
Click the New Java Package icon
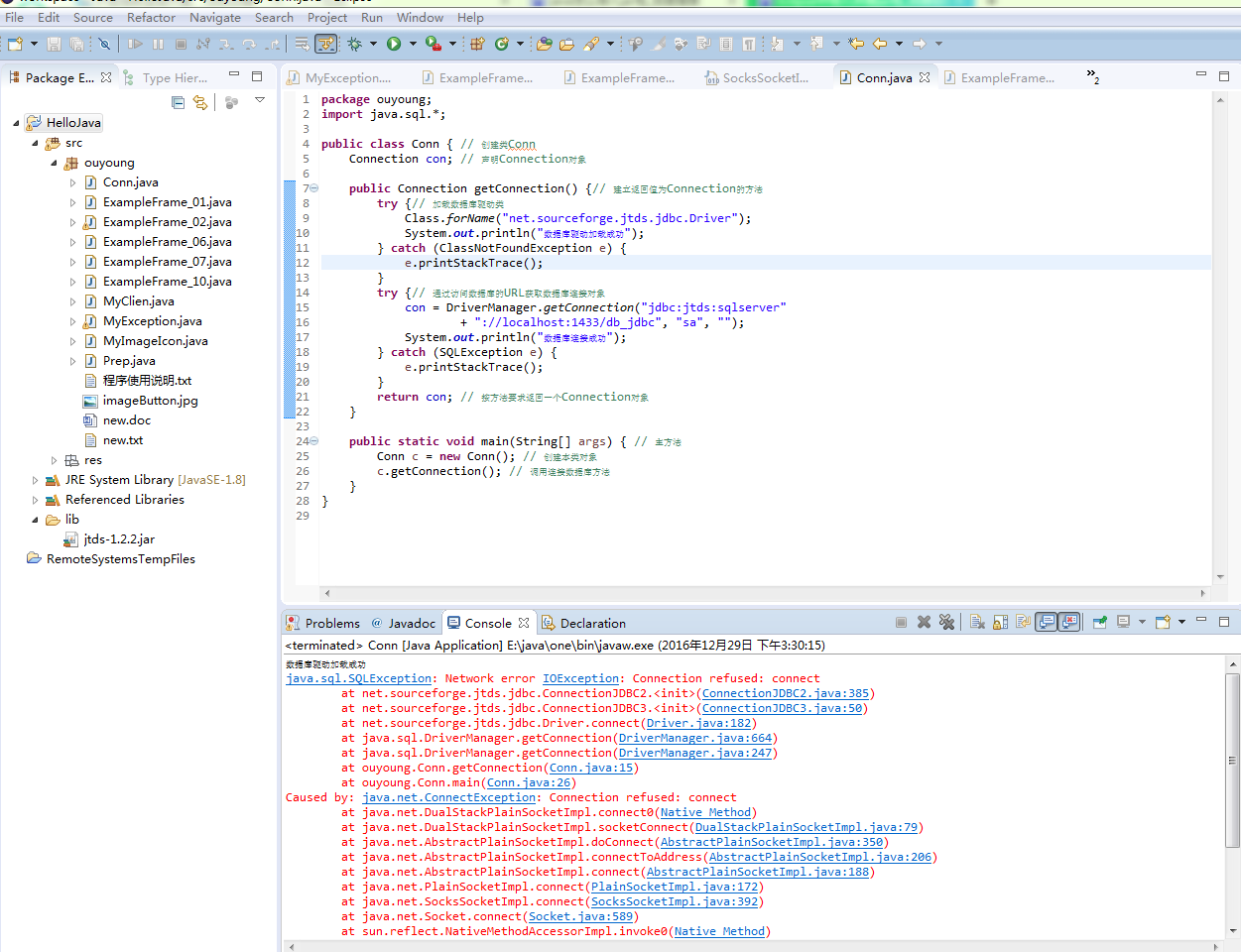[477, 44]
